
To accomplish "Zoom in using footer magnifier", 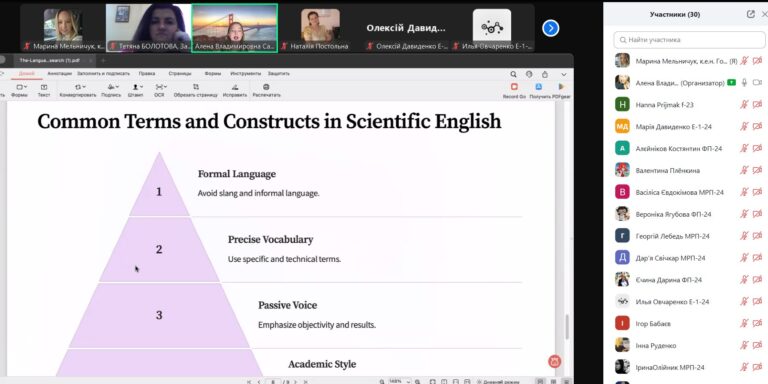I will click(x=417, y=381).
